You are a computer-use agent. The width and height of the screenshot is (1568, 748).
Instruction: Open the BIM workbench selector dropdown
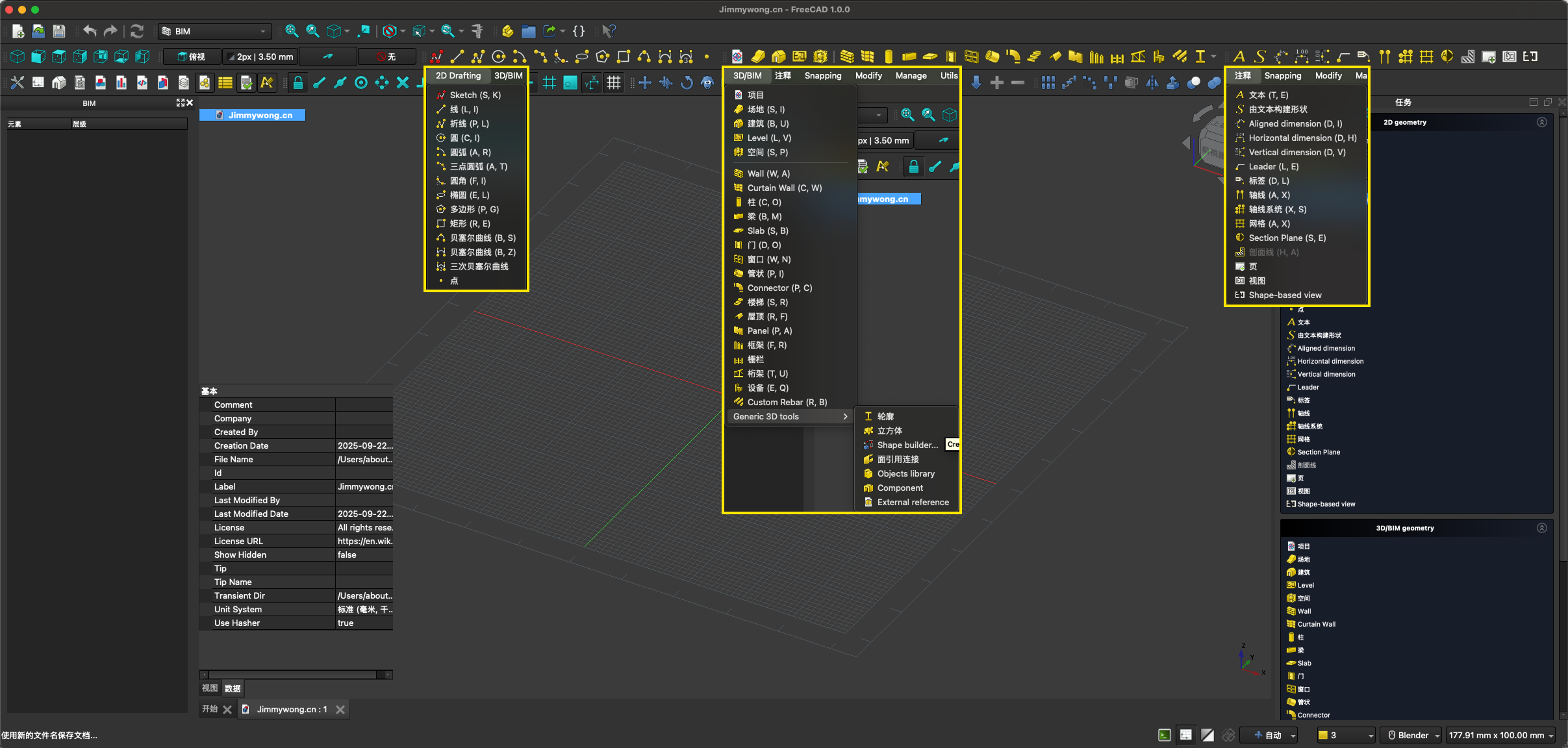tap(214, 31)
